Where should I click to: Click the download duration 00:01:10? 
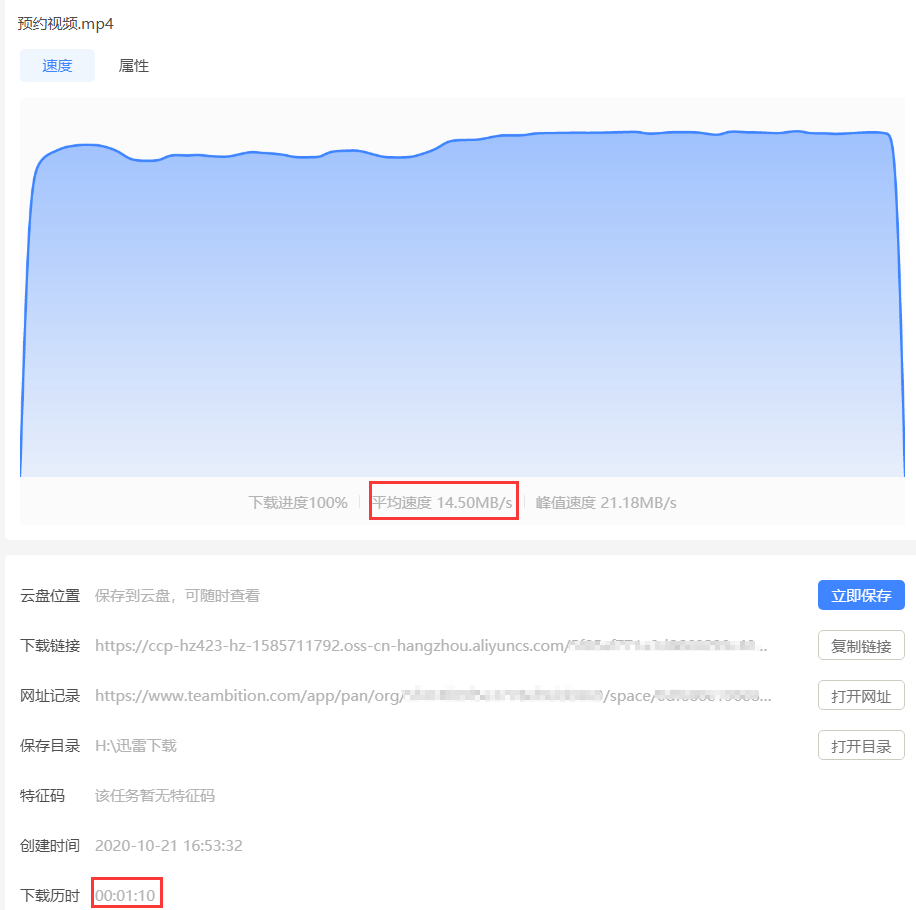126,896
